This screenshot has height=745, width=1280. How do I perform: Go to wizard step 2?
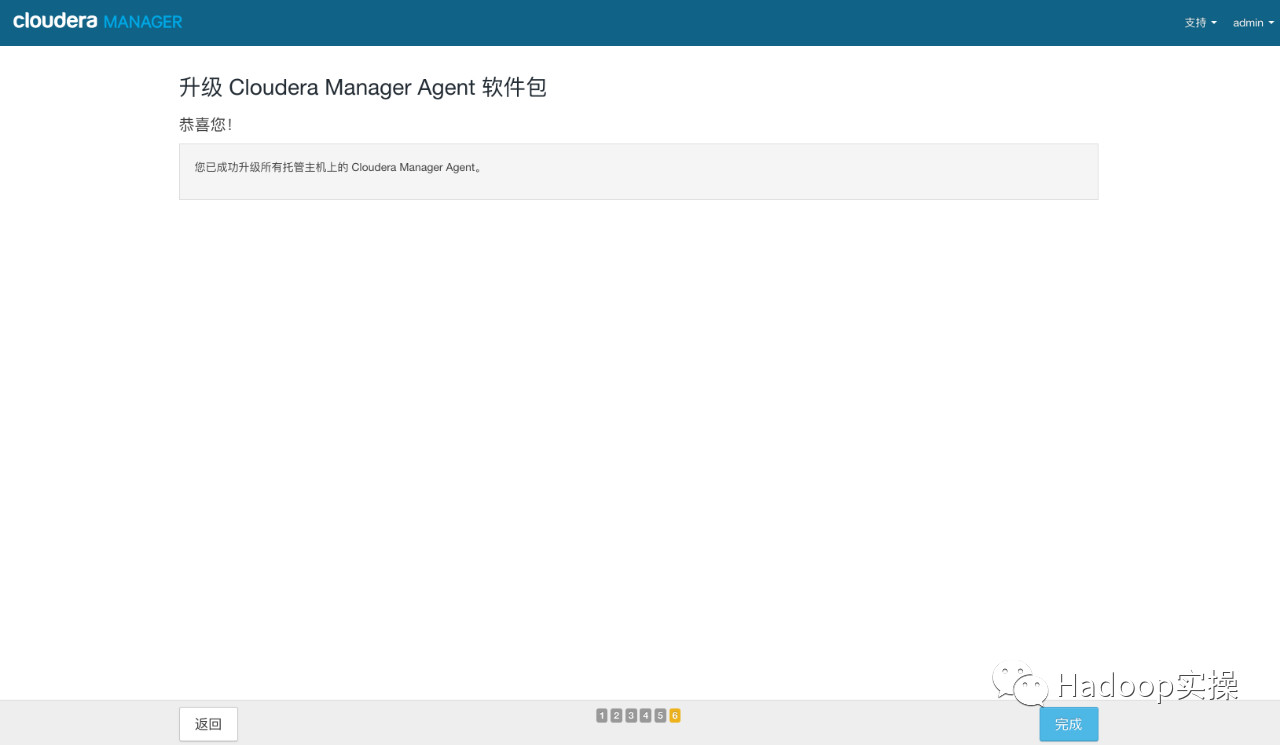coord(616,715)
